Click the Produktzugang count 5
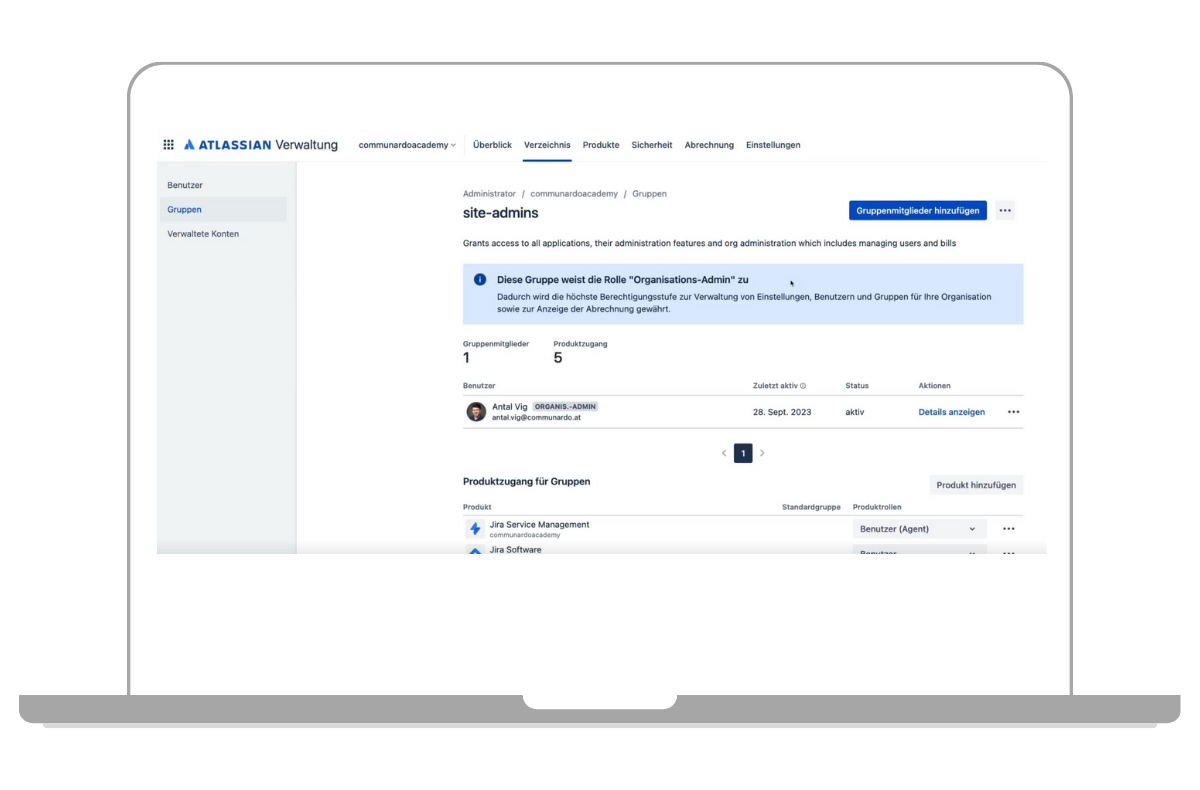Image resolution: width=1200 pixels, height=790 pixels. pyautogui.click(x=558, y=358)
